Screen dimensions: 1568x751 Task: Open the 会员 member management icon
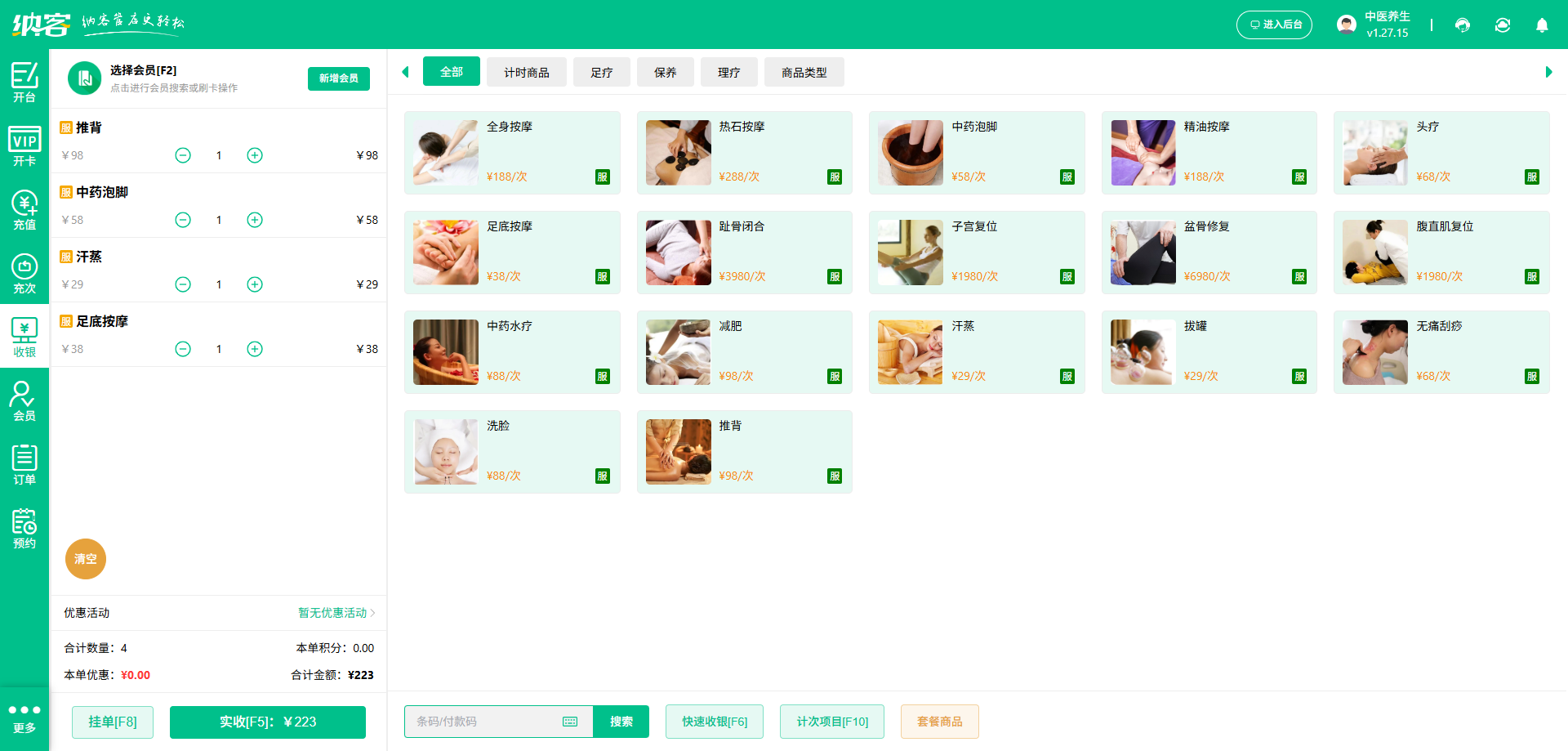point(24,400)
